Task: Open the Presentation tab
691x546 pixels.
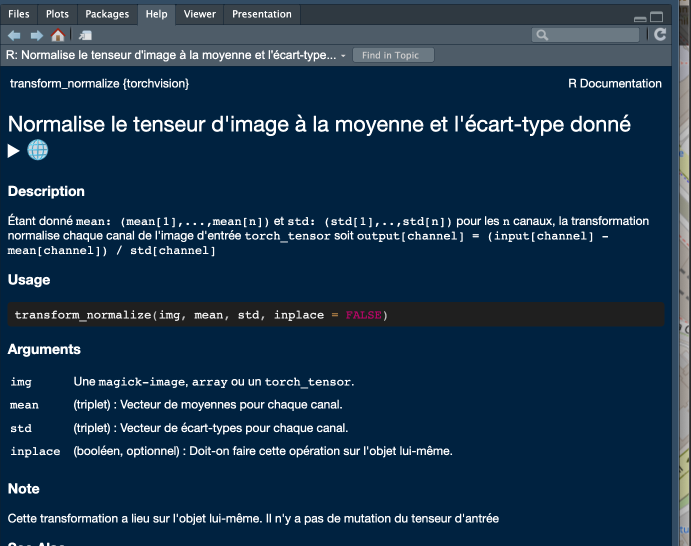Action: (262, 14)
